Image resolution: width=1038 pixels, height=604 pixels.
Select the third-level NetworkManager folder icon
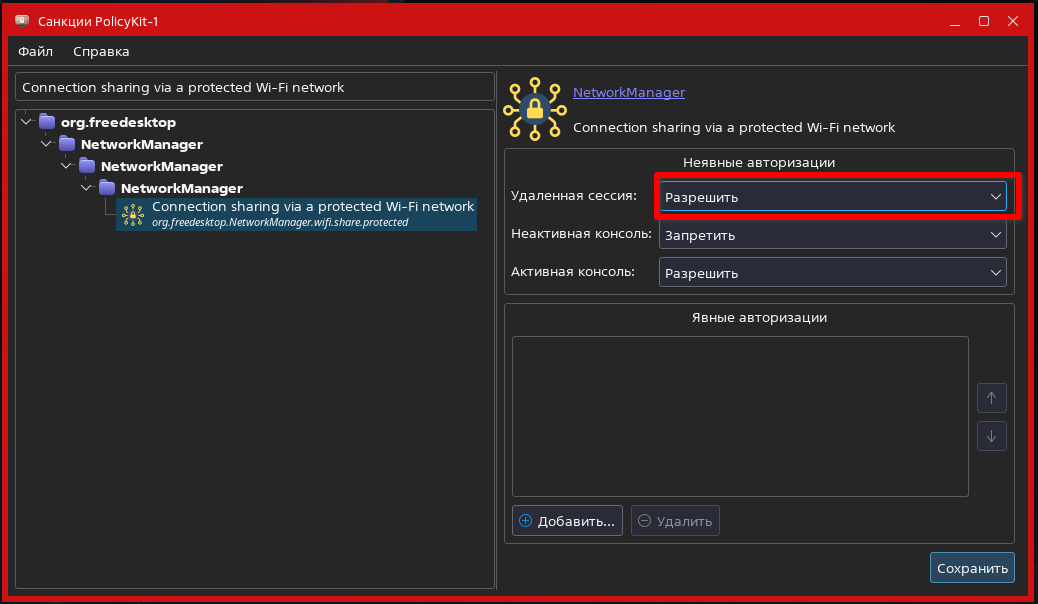[x=107, y=187]
